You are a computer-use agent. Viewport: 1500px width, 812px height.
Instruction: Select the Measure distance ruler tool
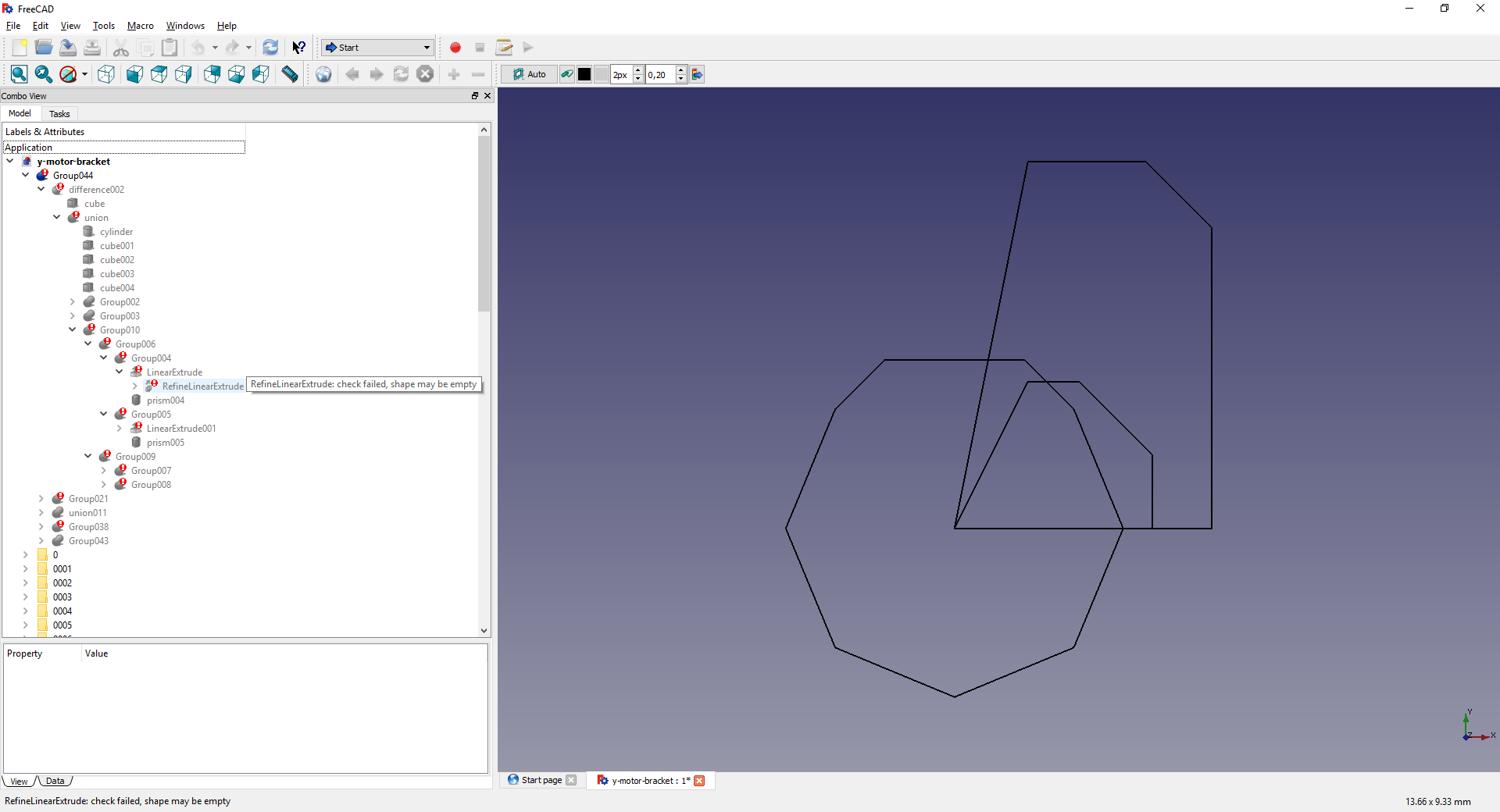290,74
